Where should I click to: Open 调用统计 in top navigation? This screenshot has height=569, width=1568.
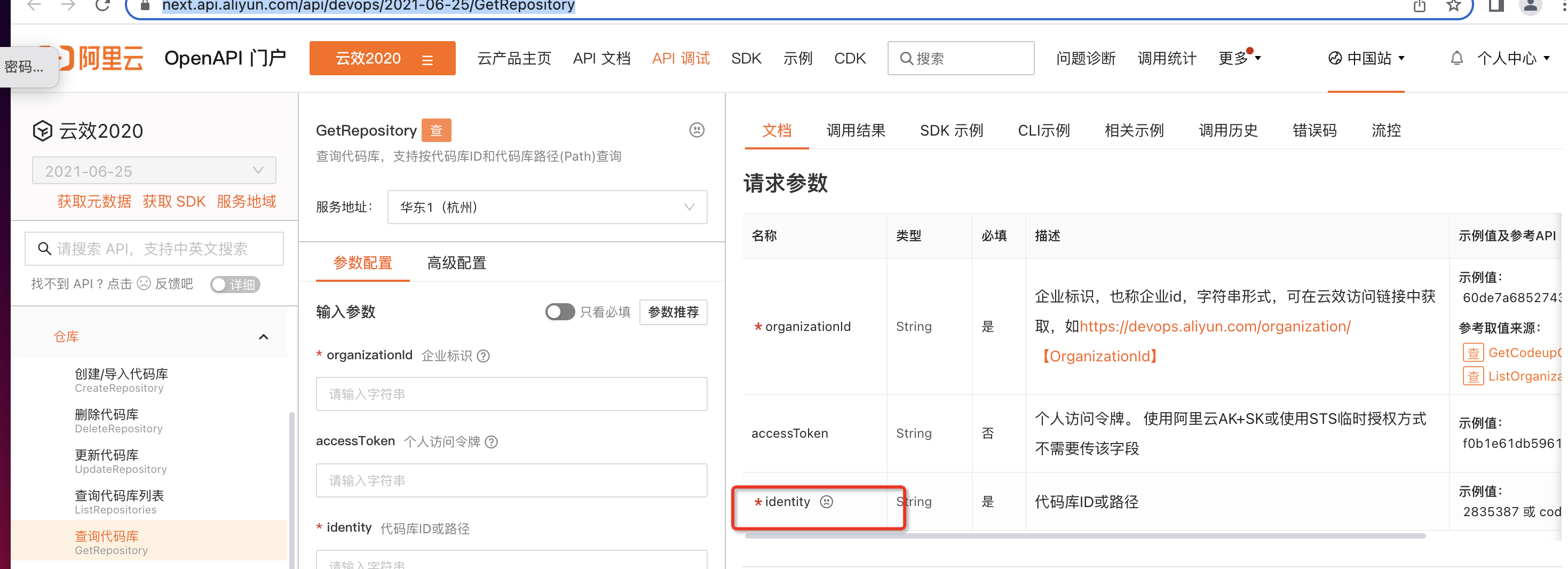click(1167, 58)
